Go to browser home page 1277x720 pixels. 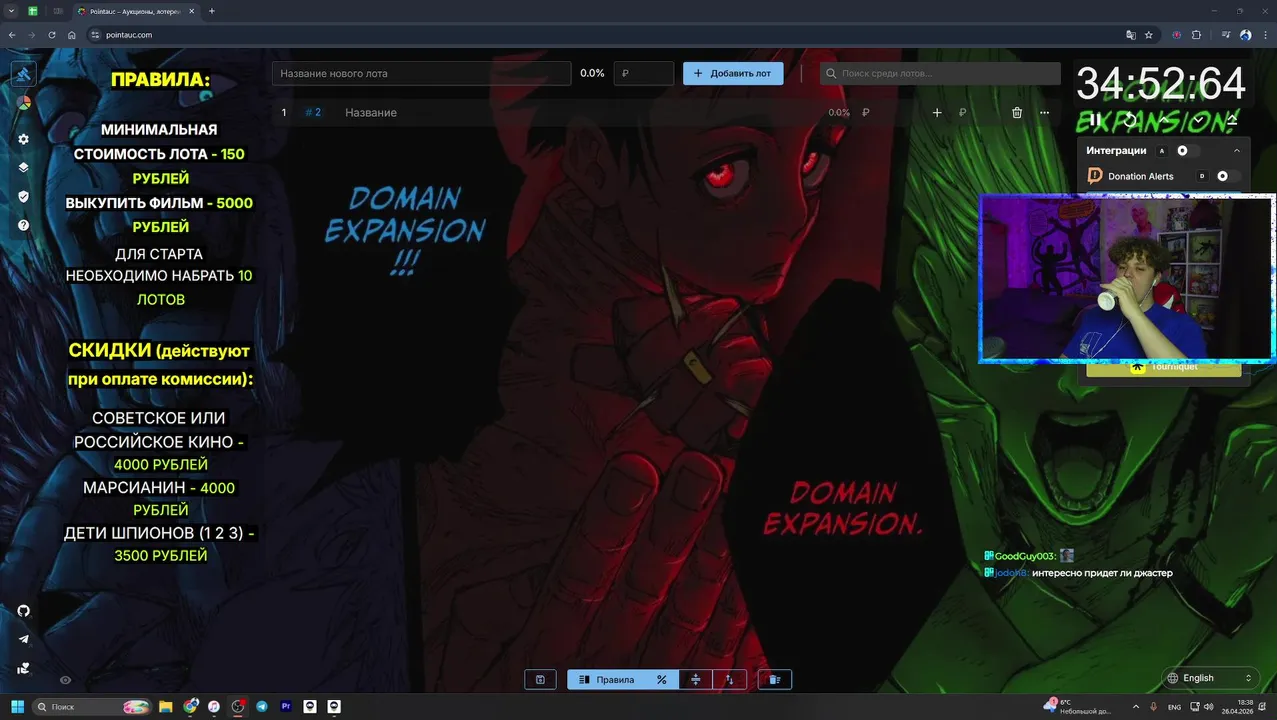click(x=72, y=35)
